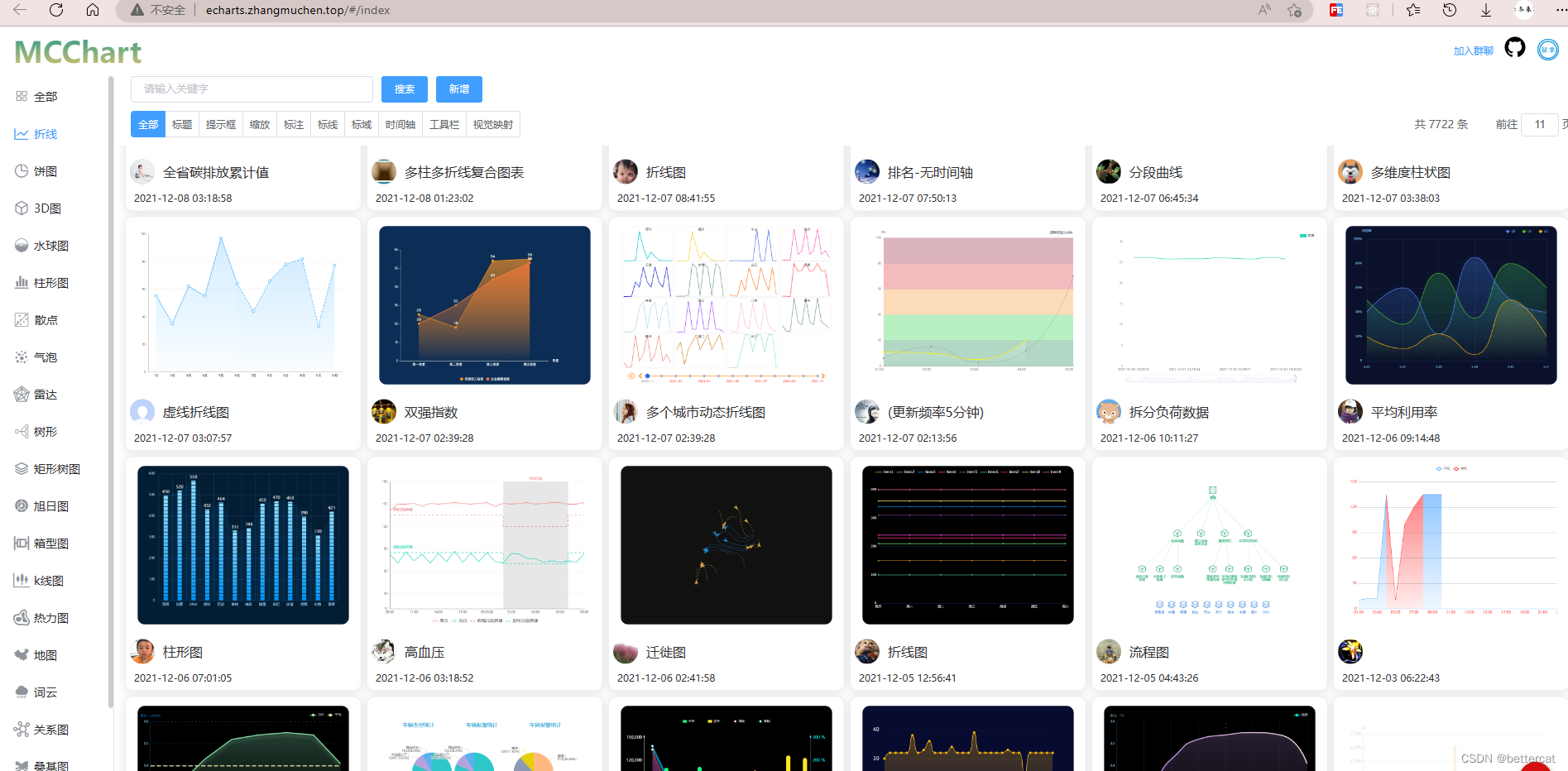The width and height of the screenshot is (1568, 771).
Task: Select the 词云 word cloud category
Action: 43,692
